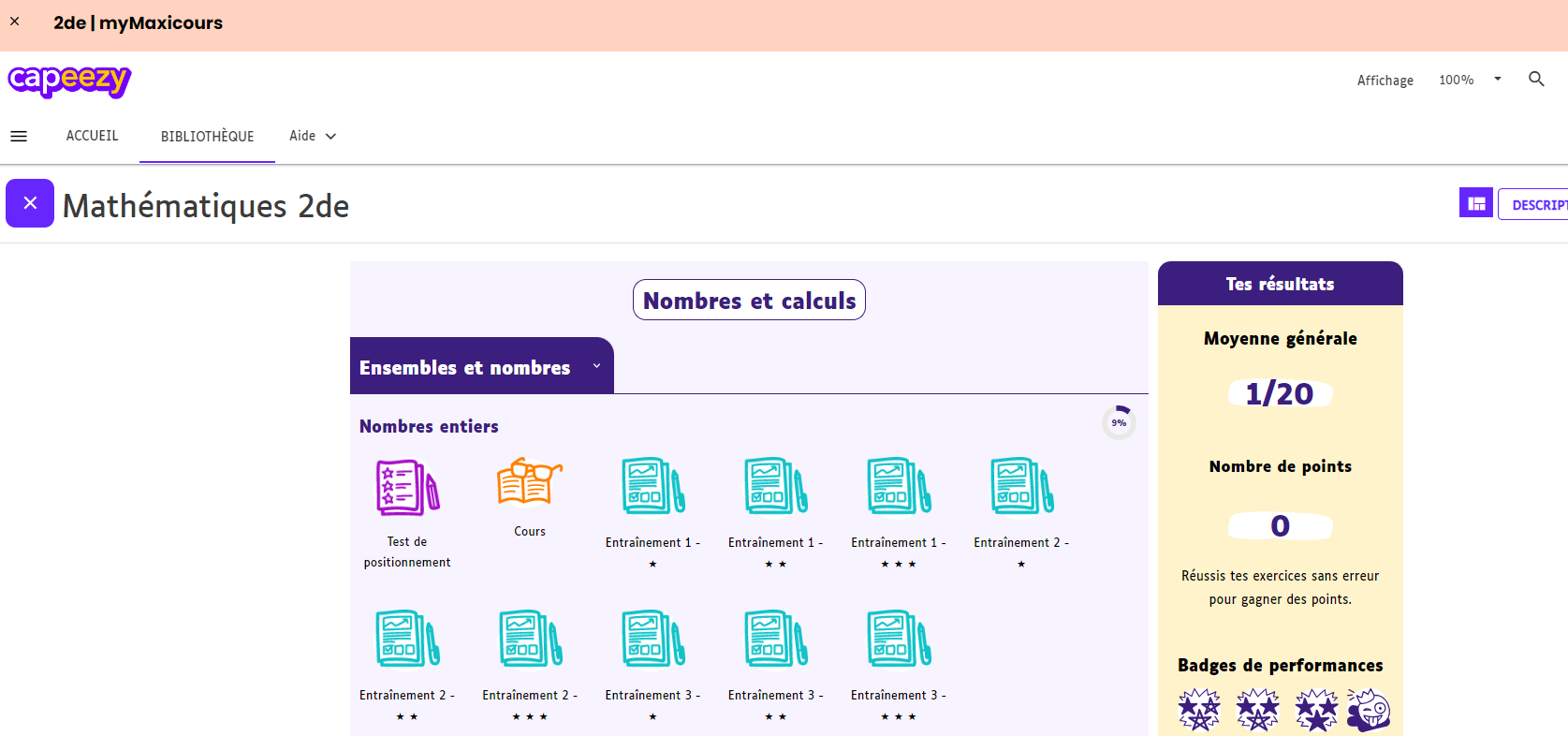Click the search magnifier icon

point(1536,80)
